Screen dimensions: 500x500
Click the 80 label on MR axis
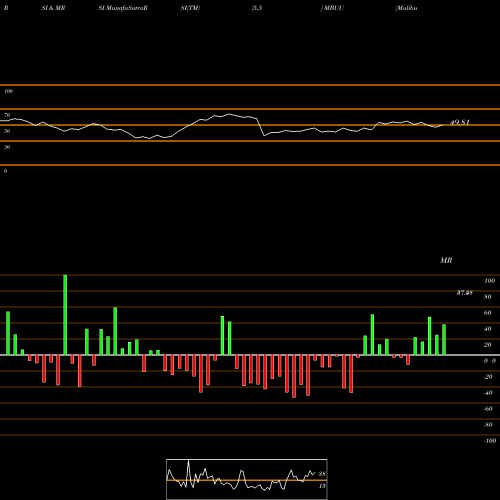(488, 297)
